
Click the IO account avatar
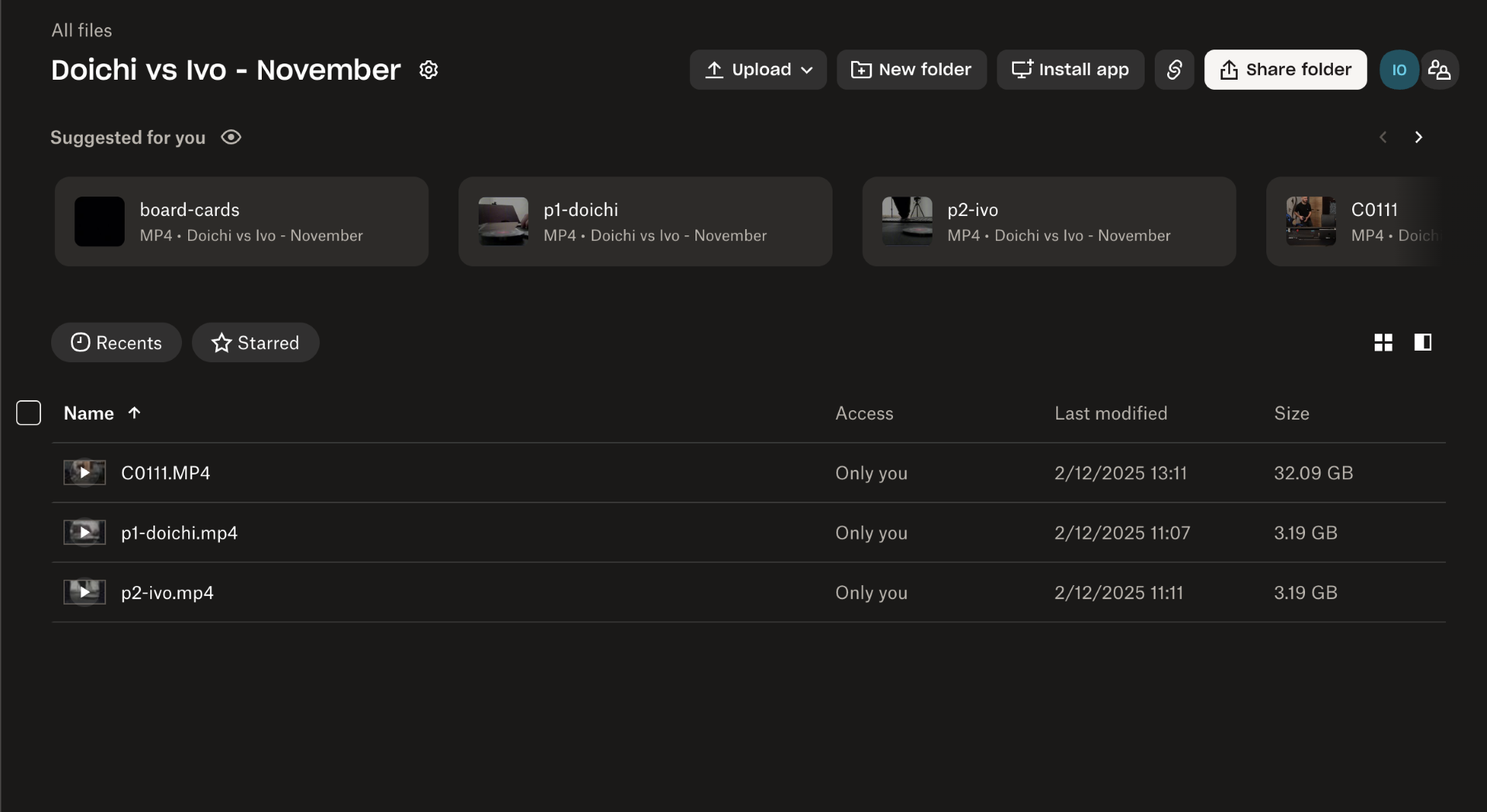(x=1399, y=70)
